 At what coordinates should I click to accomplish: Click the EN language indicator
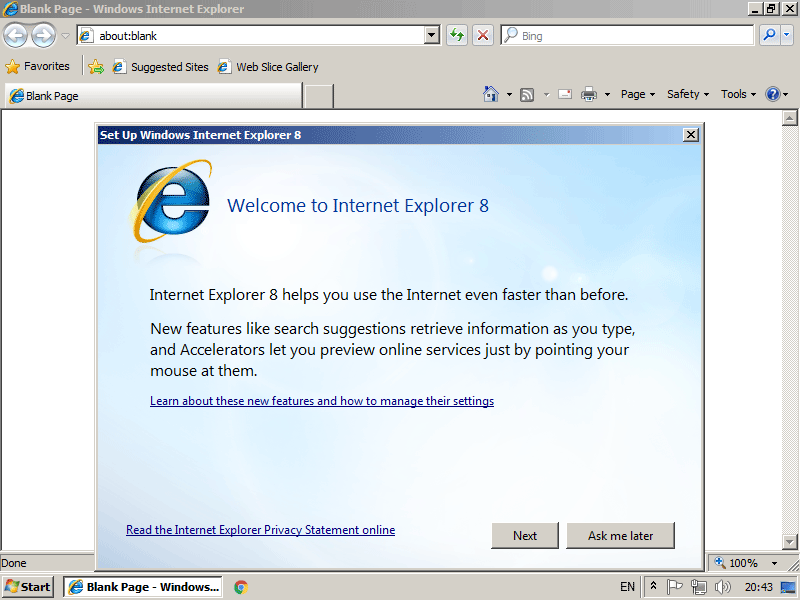(627, 587)
